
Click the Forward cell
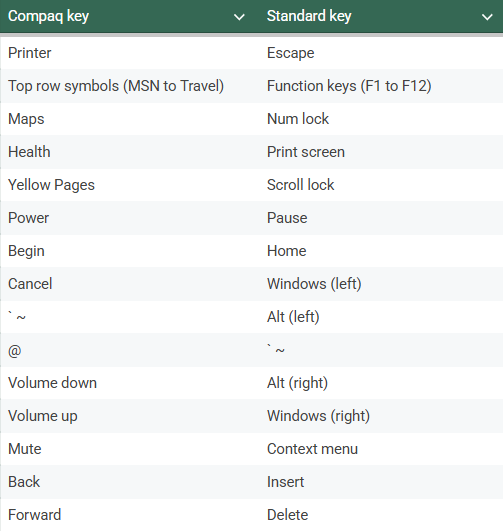[x=129, y=515]
